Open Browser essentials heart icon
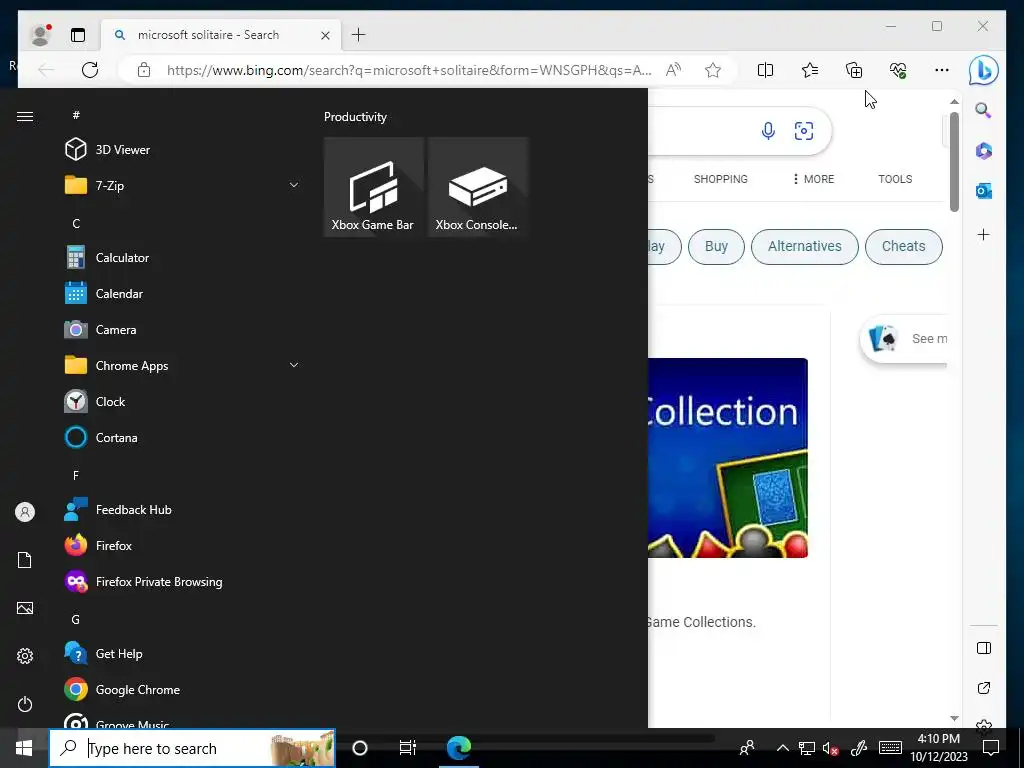Image resolution: width=1024 pixels, height=768 pixels. [898, 70]
